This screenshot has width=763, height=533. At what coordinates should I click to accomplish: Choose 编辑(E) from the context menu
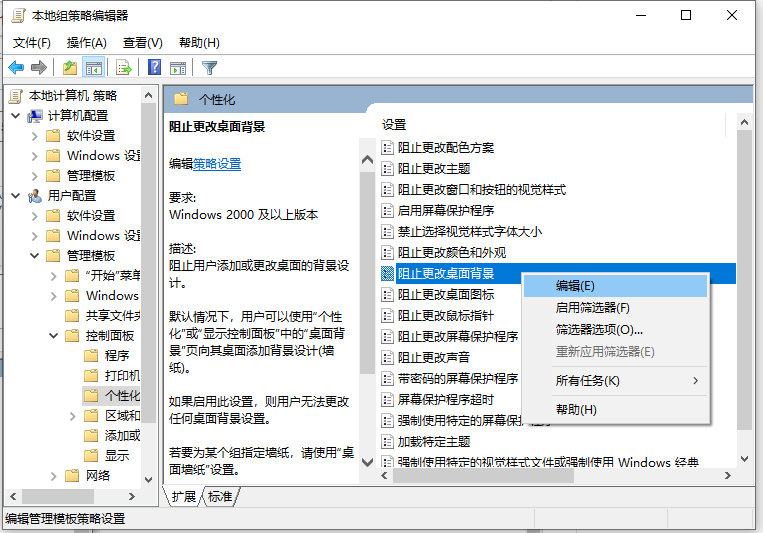point(575,286)
